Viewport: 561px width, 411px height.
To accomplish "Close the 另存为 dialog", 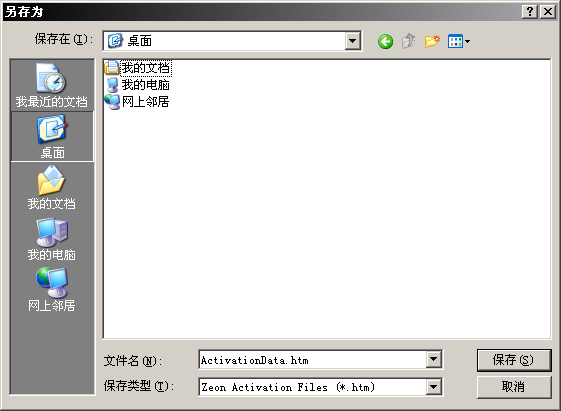I will pyautogui.click(x=548, y=12).
